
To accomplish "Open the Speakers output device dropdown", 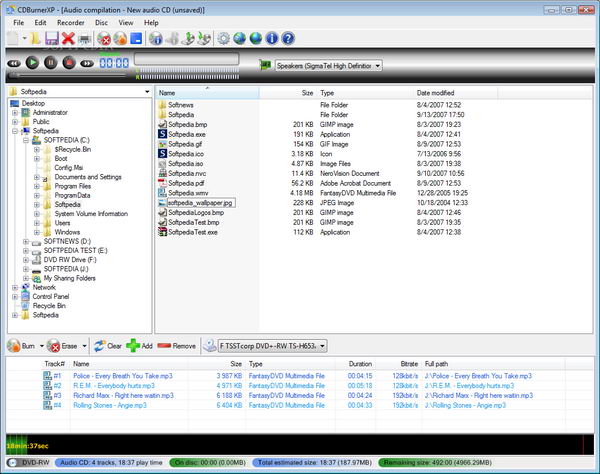I will point(329,66).
